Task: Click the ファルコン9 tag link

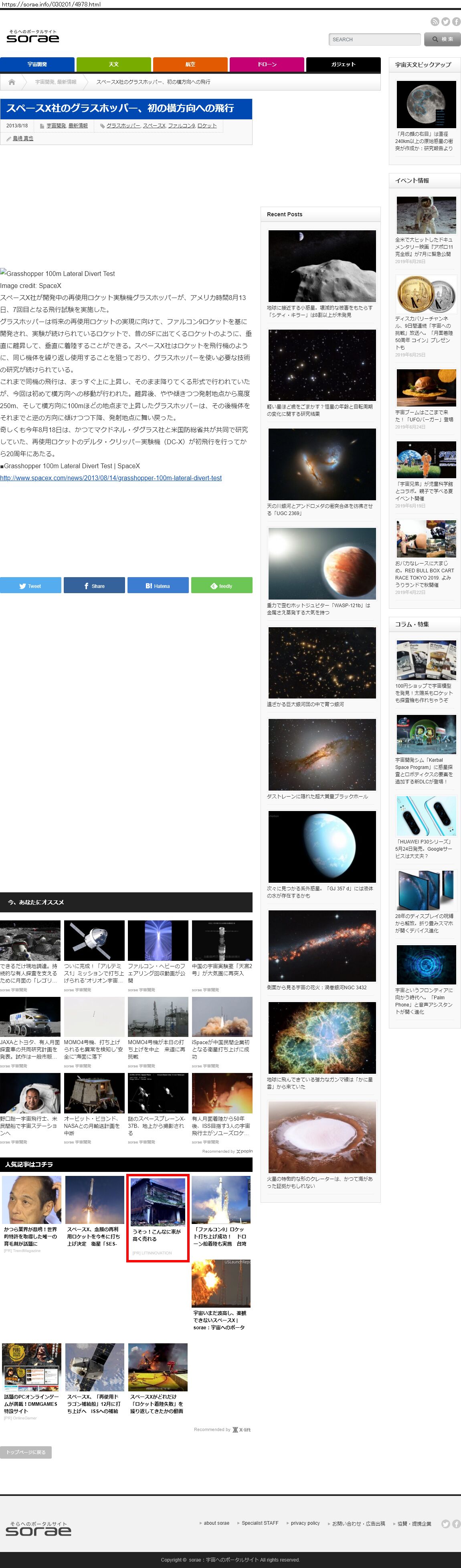Action: [182, 125]
